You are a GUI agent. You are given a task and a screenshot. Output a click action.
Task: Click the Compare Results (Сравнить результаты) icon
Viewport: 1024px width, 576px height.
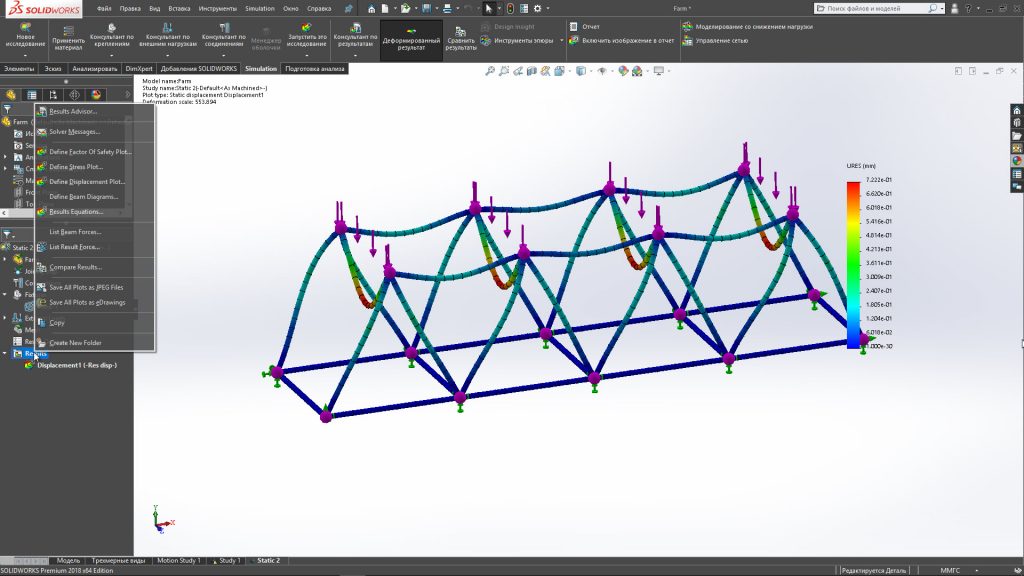(x=461, y=39)
